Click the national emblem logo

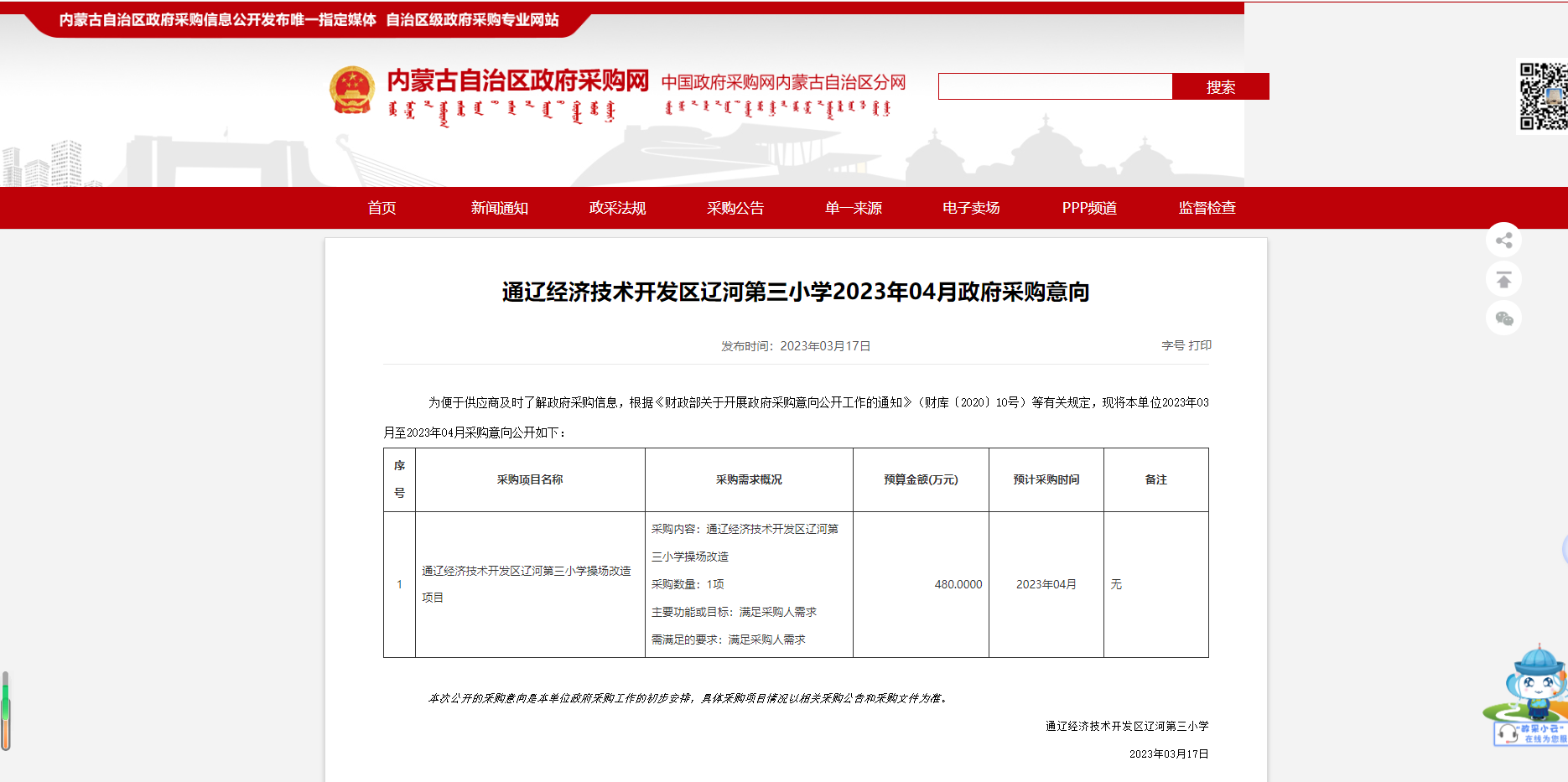[x=352, y=91]
